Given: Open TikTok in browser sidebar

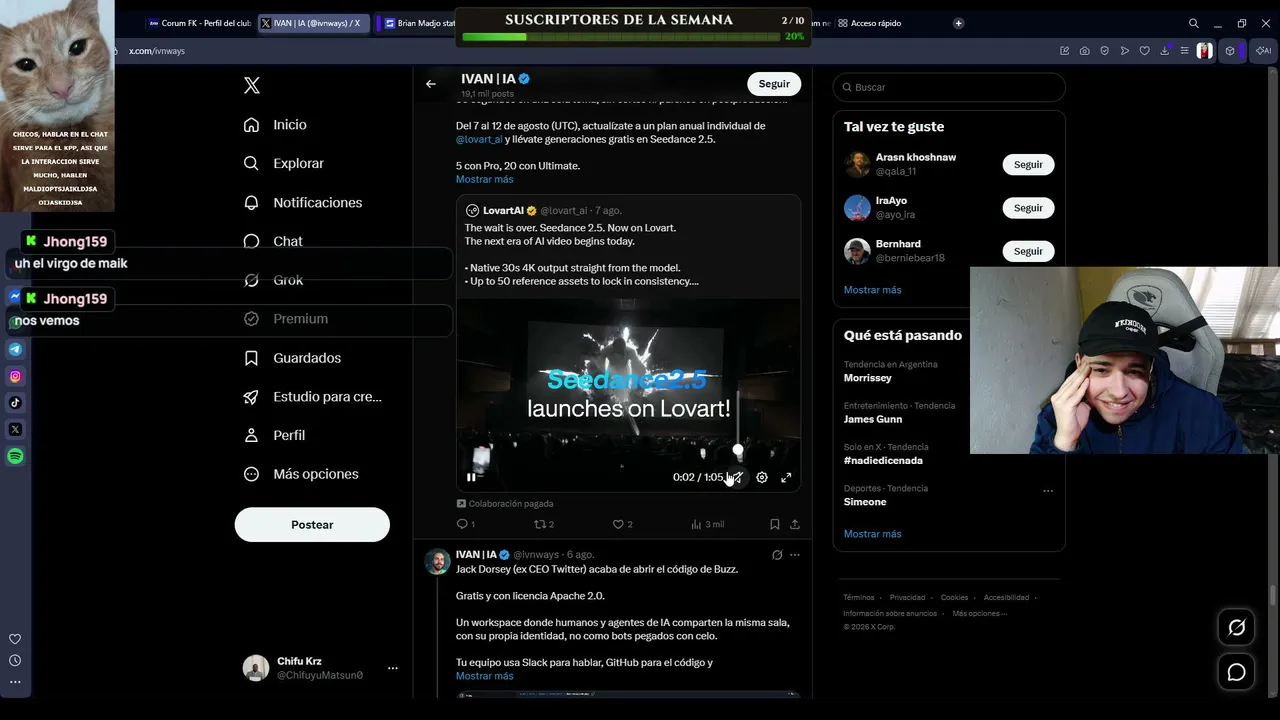Looking at the screenshot, I should pyautogui.click(x=15, y=403).
